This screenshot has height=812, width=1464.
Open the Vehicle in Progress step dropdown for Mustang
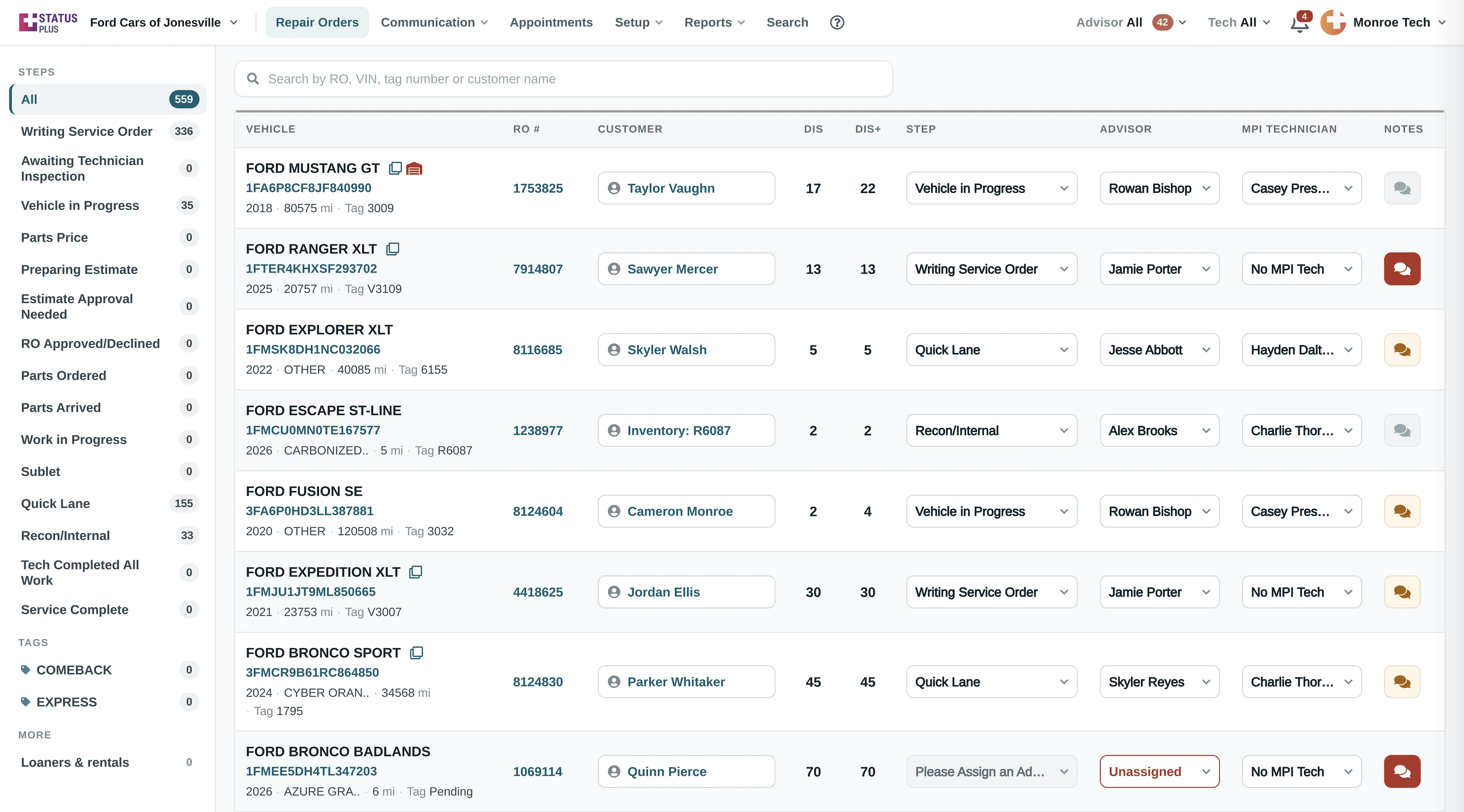(x=991, y=188)
